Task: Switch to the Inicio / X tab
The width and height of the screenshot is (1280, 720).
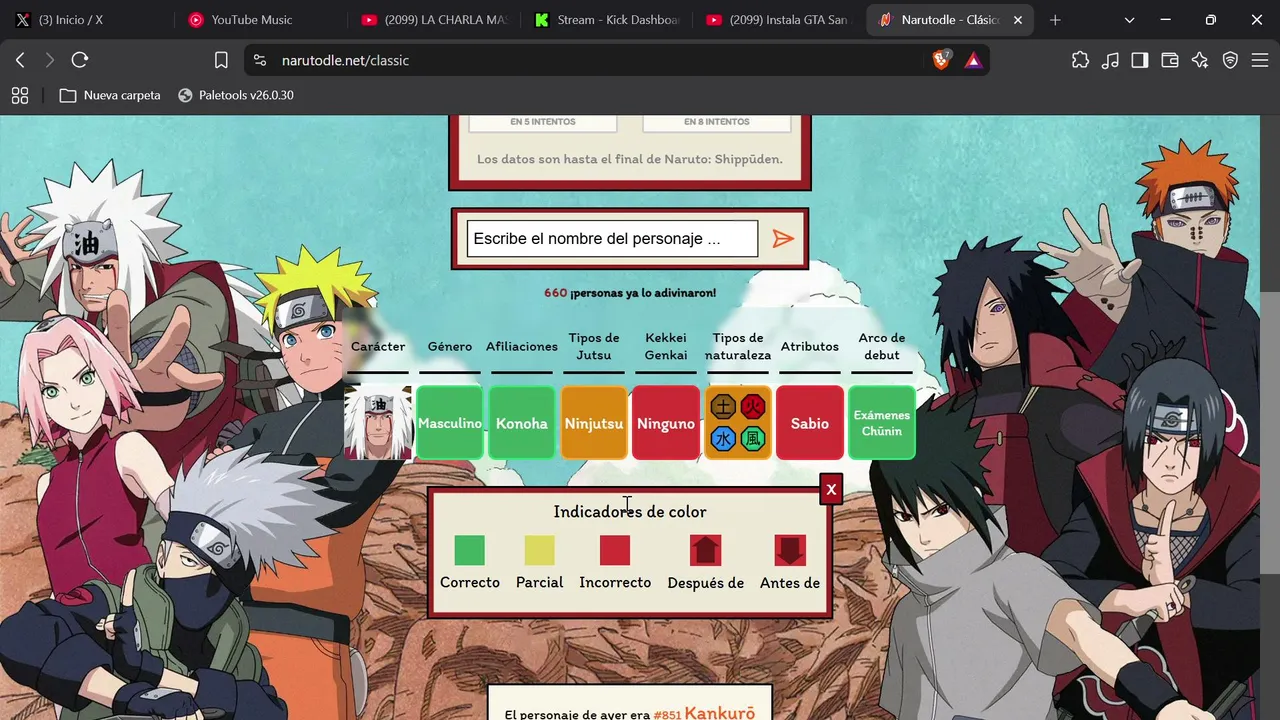Action: tap(86, 20)
